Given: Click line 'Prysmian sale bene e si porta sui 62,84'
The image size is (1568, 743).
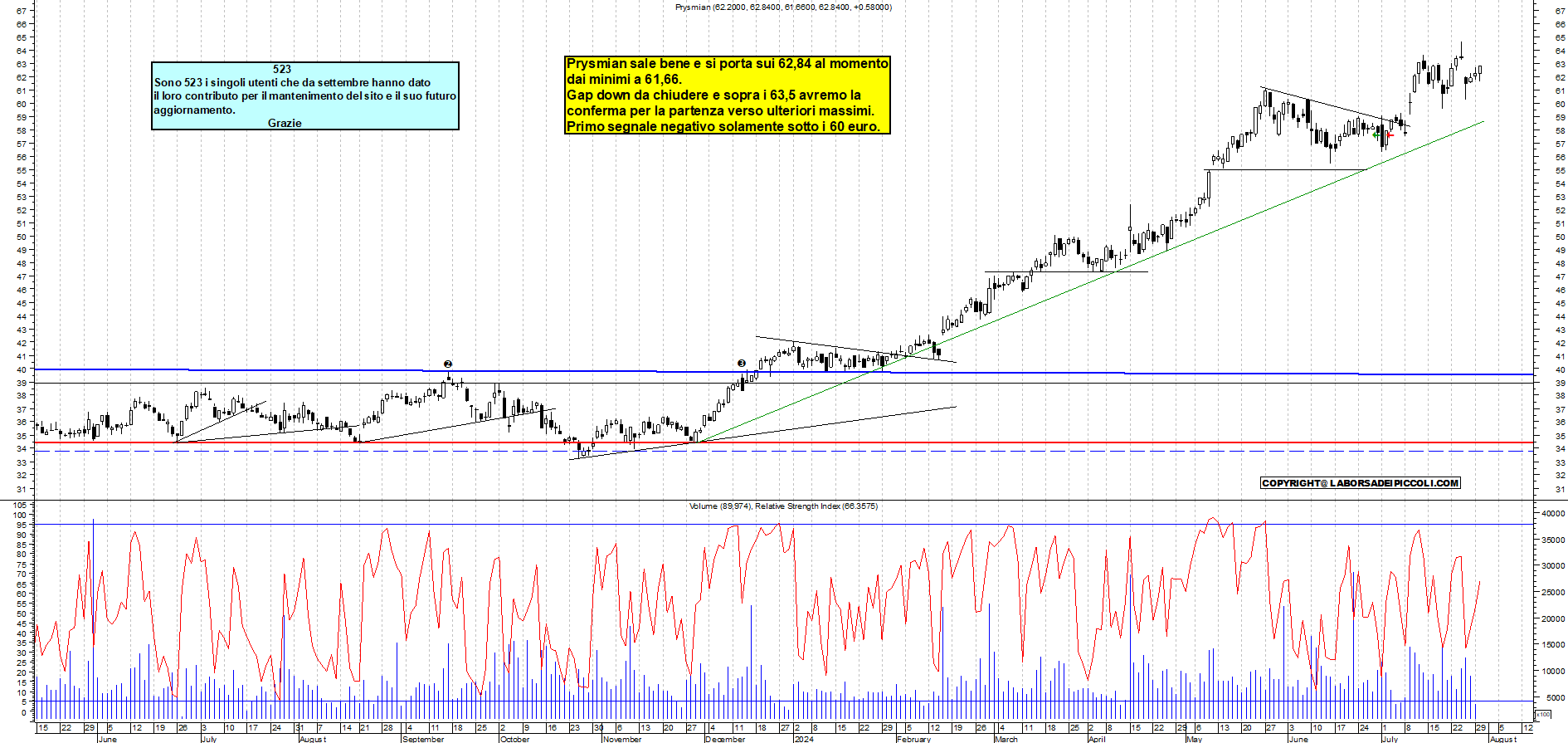Looking at the screenshot, I should tap(727, 63).
